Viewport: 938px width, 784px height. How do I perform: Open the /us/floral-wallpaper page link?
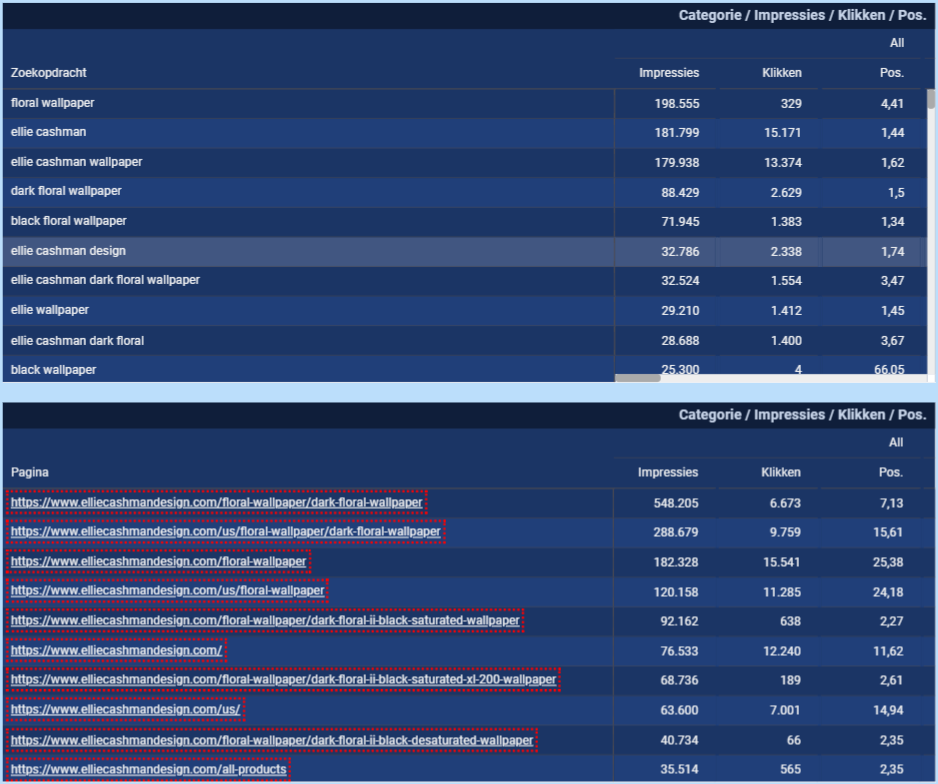pos(168,591)
